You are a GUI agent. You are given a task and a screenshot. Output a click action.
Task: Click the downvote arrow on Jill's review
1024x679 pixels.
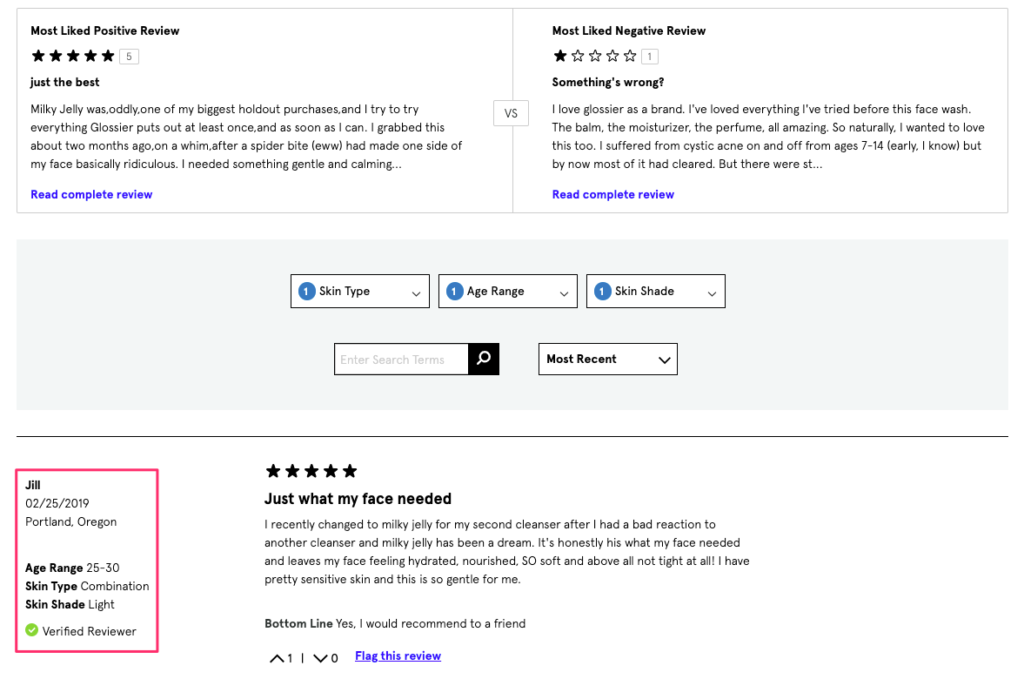pyautogui.click(x=318, y=658)
